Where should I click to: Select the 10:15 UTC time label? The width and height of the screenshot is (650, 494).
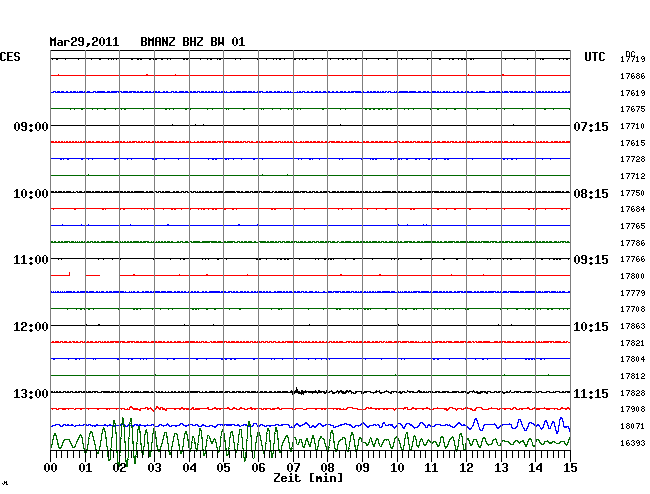591,327
